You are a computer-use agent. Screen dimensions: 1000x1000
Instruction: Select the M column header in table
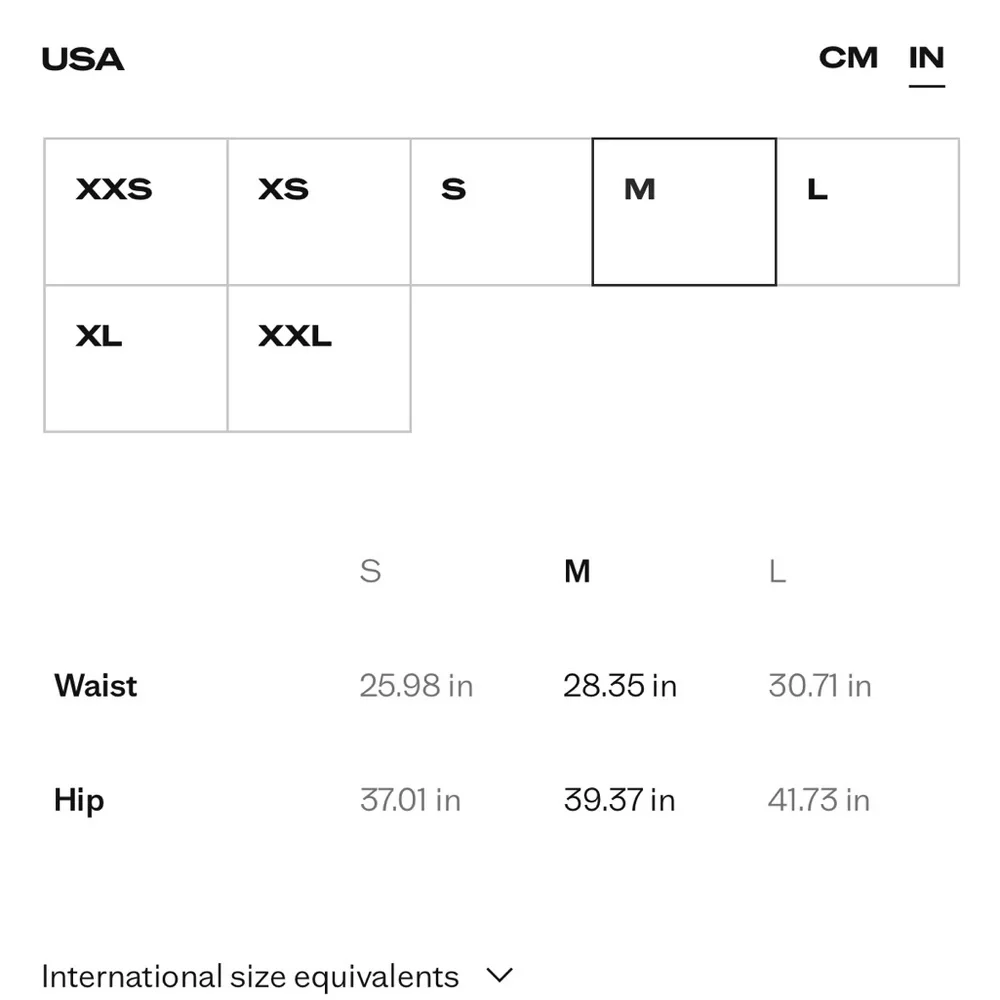click(577, 571)
